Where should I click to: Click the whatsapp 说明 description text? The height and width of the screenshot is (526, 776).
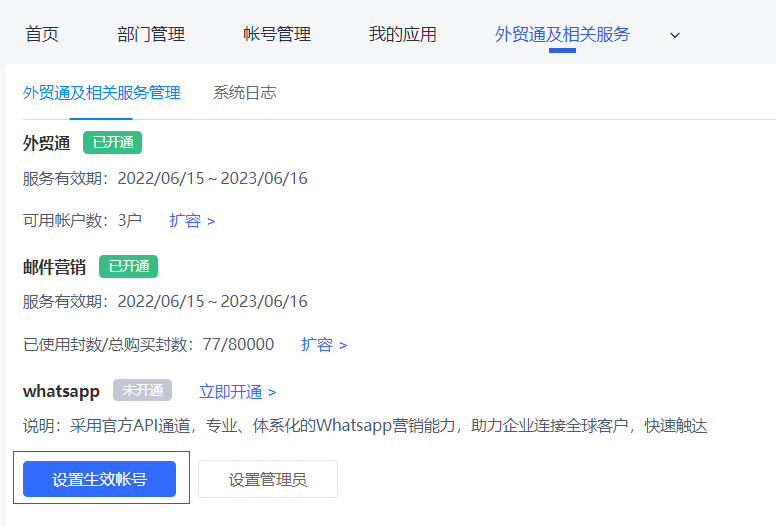tap(365, 426)
